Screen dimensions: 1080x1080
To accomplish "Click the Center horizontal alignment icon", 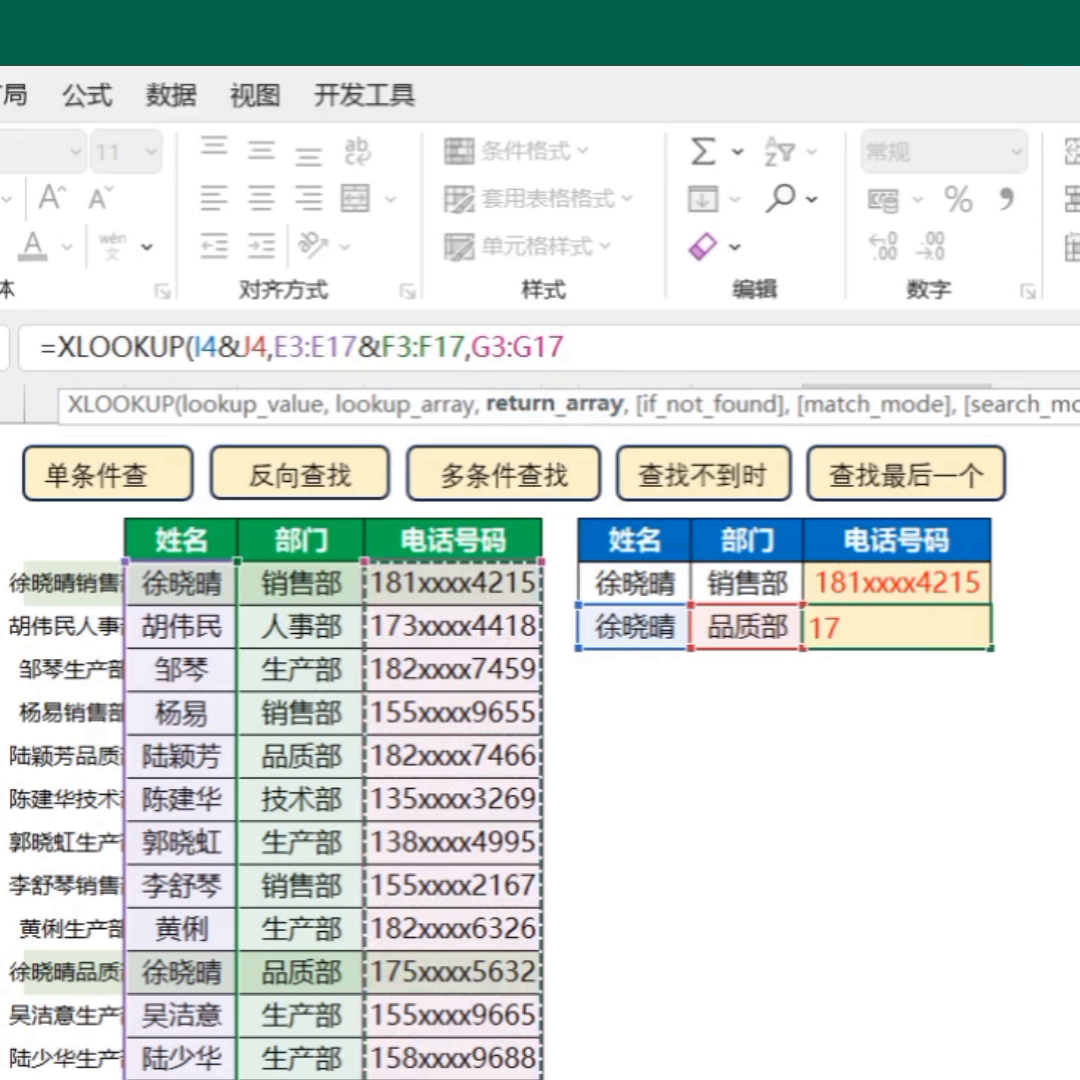I will [262, 198].
